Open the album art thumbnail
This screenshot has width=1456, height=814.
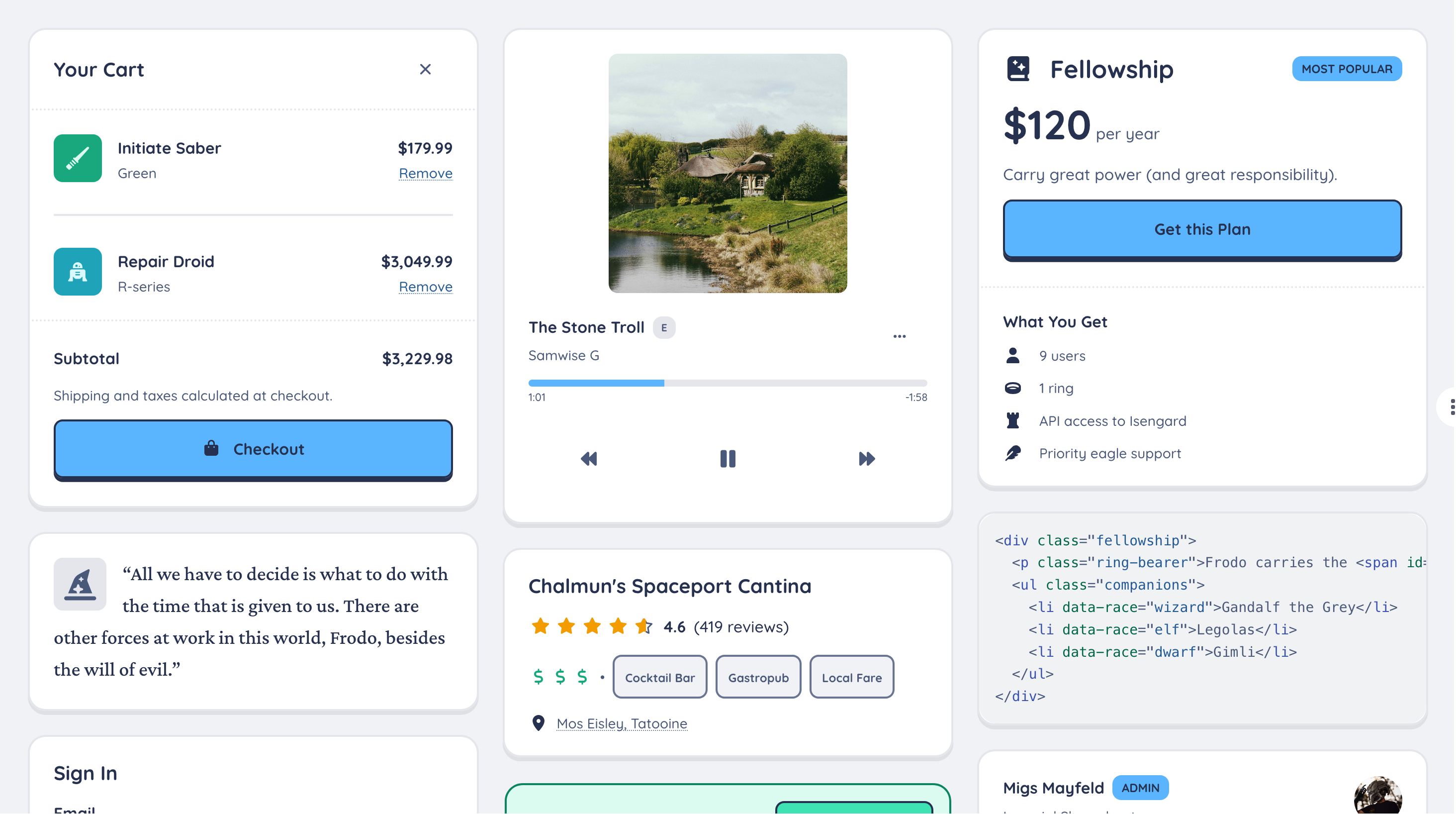pos(728,173)
